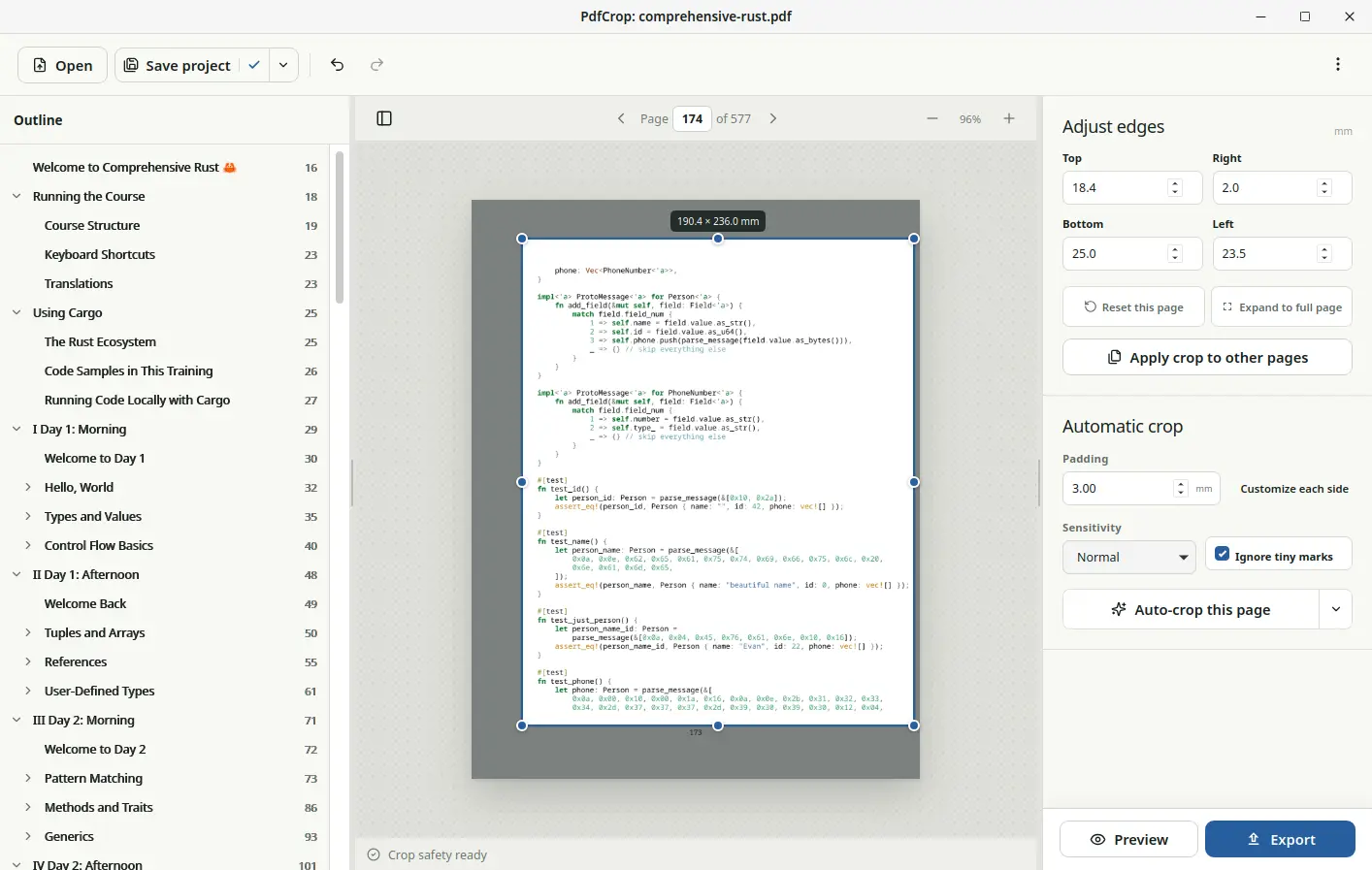Collapse the III Day 2: Morning section
This screenshot has width=1372, height=870.
(16, 720)
